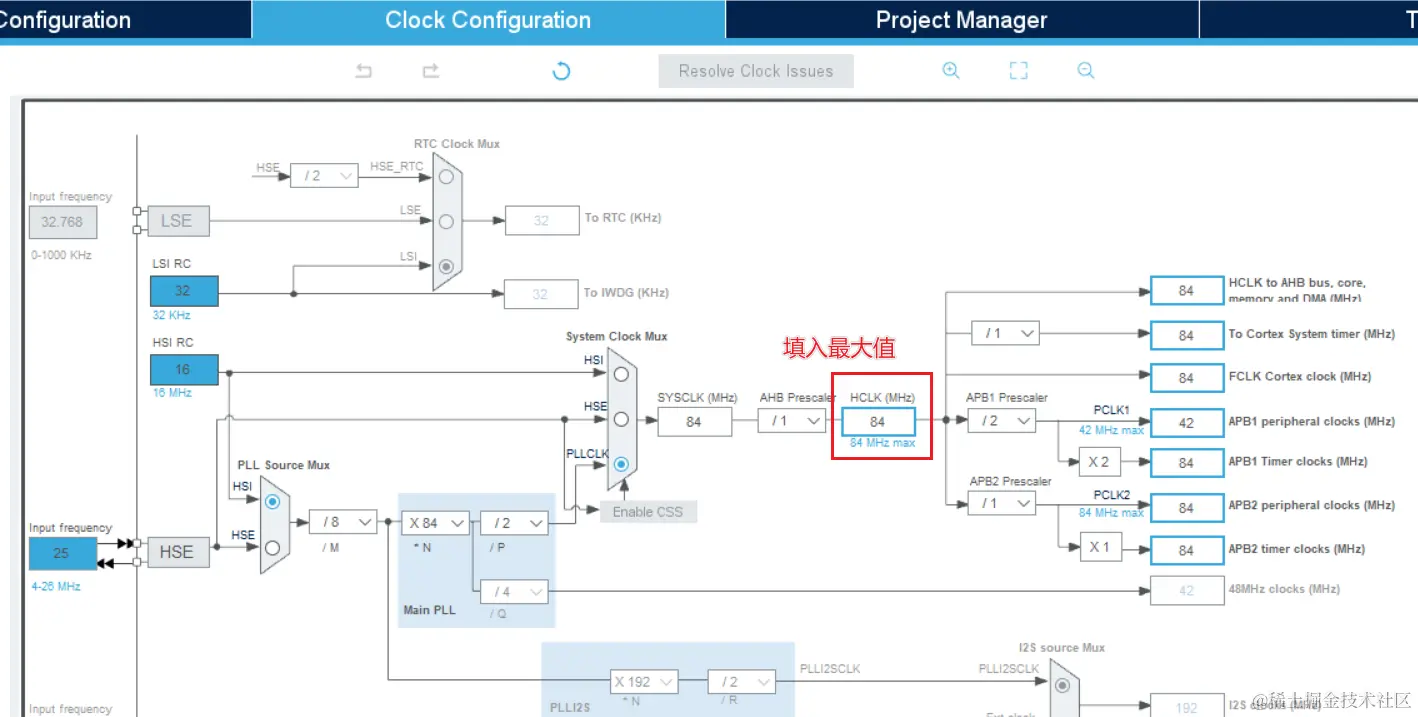Viewport: 1418px width, 717px height.
Task: Select HSI in System Clock Mux
Action: tap(621, 374)
